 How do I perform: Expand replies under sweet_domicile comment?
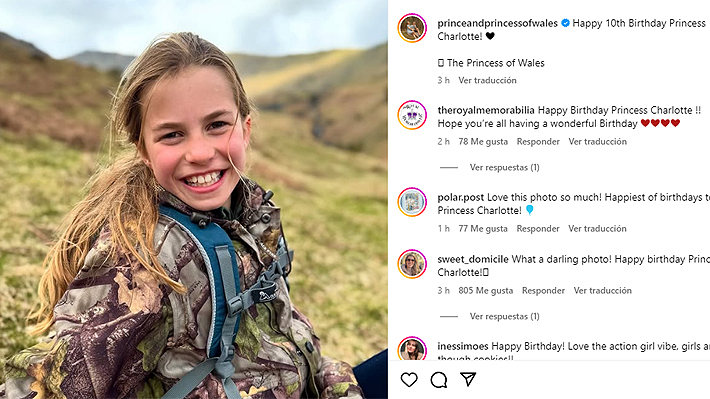point(504,316)
